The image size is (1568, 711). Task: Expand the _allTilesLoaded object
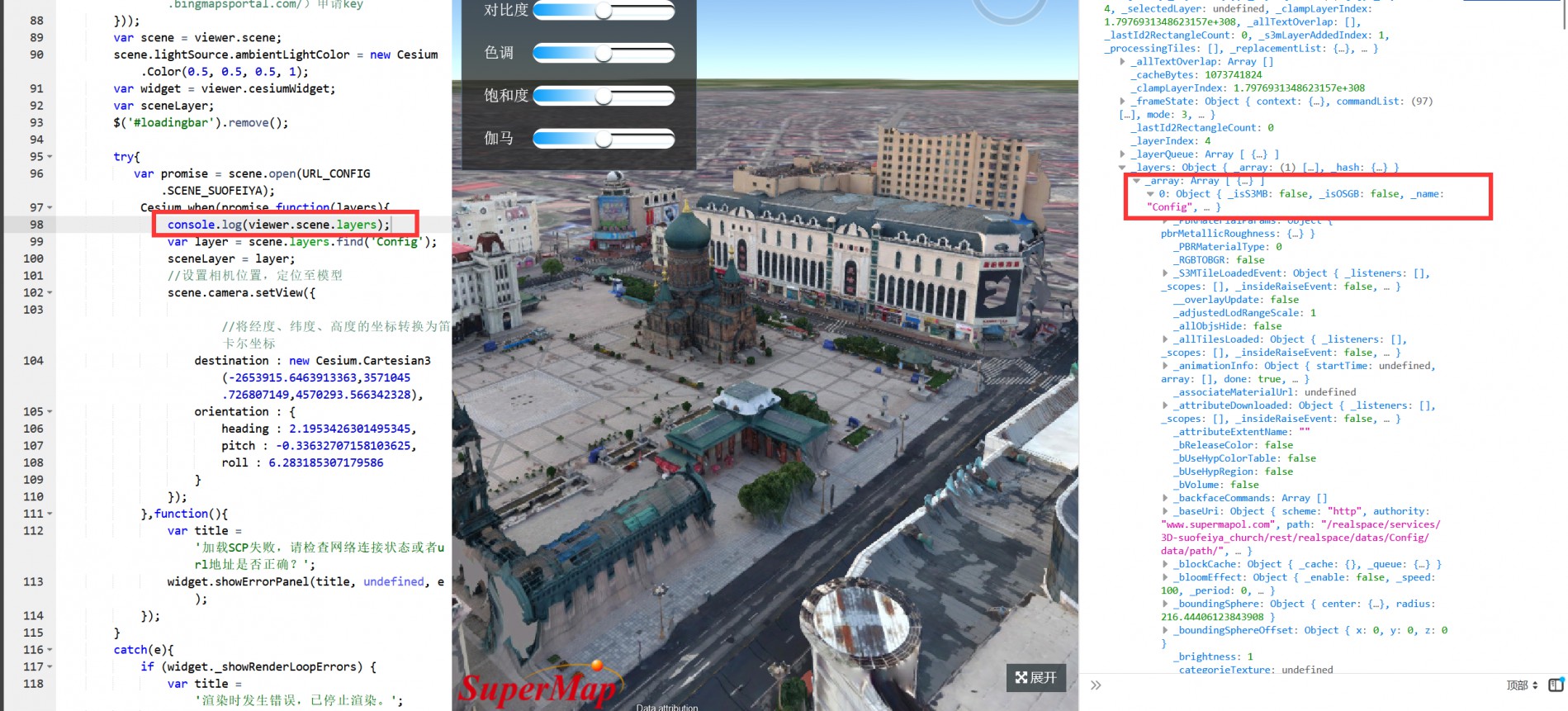(x=1165, y=339)
